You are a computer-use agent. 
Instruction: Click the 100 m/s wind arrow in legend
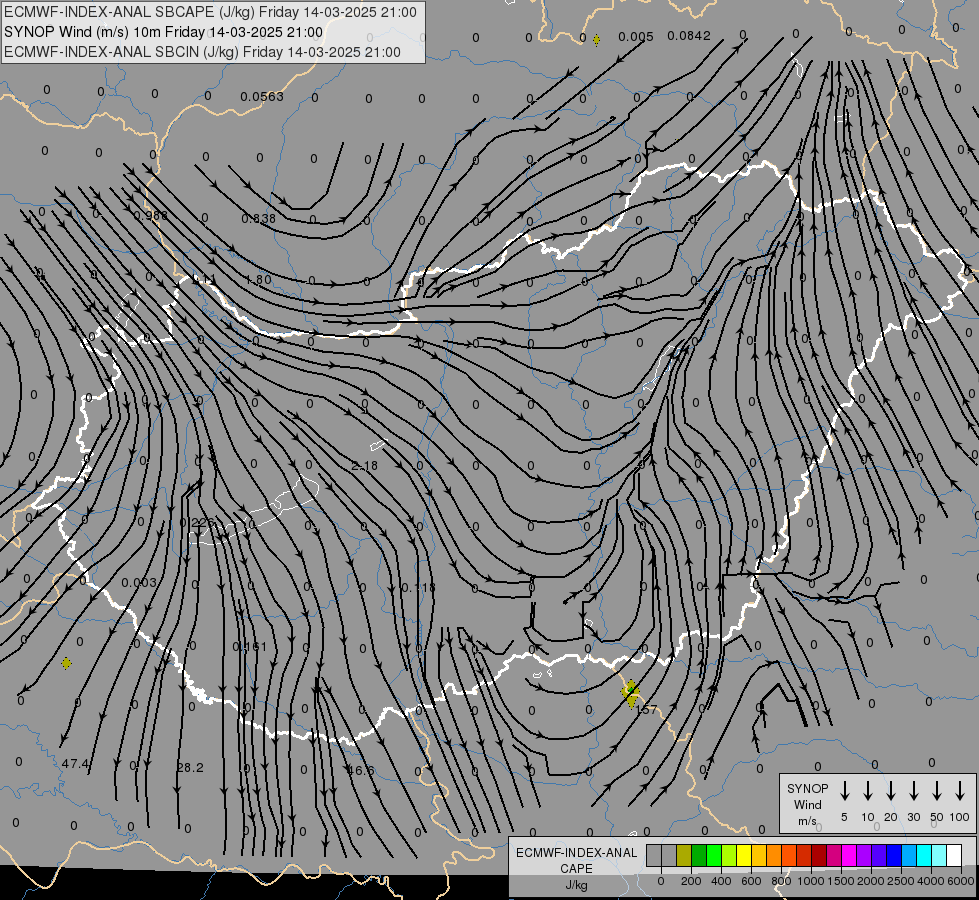point(960,791)
